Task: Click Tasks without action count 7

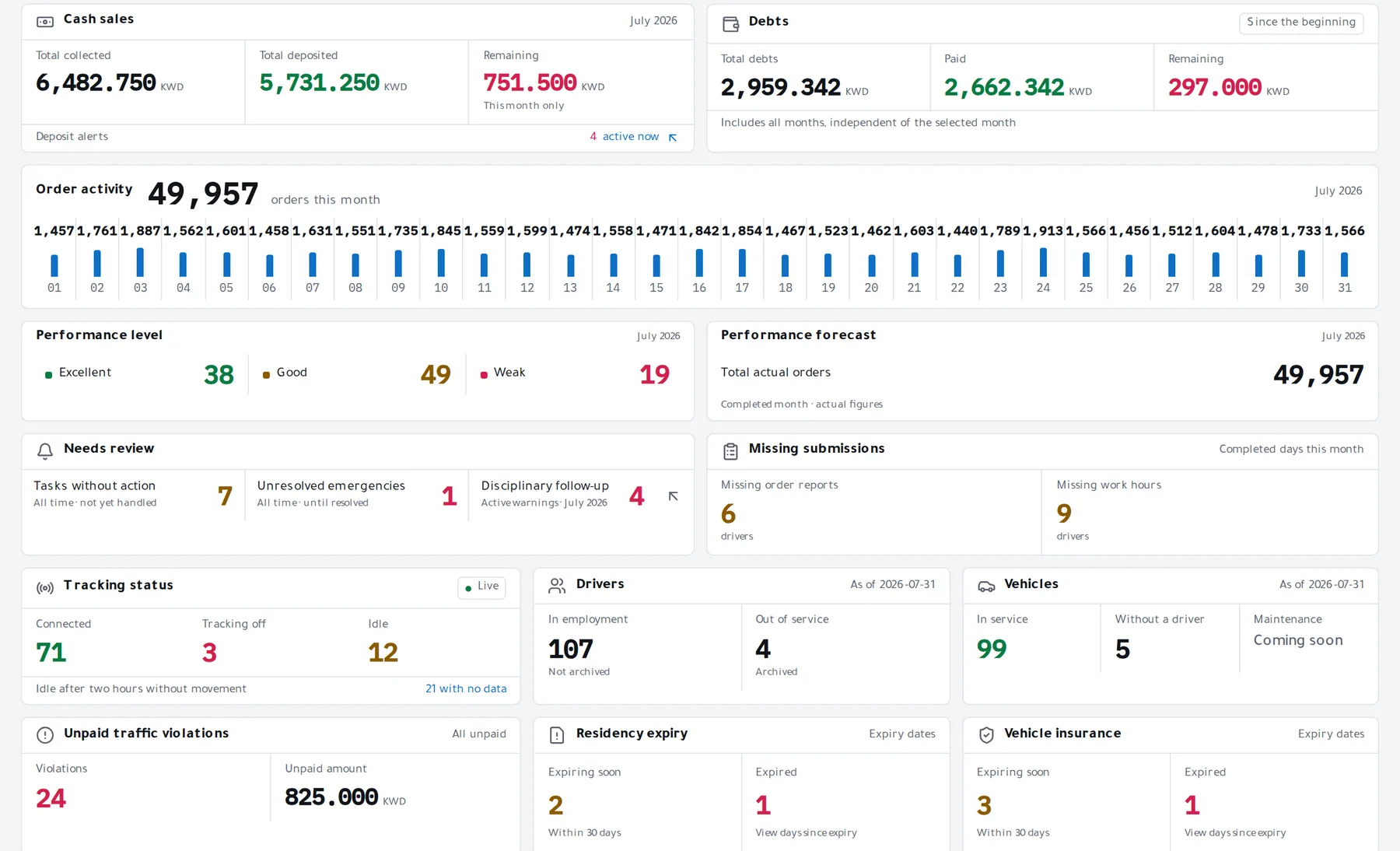Action: (225, 496)
